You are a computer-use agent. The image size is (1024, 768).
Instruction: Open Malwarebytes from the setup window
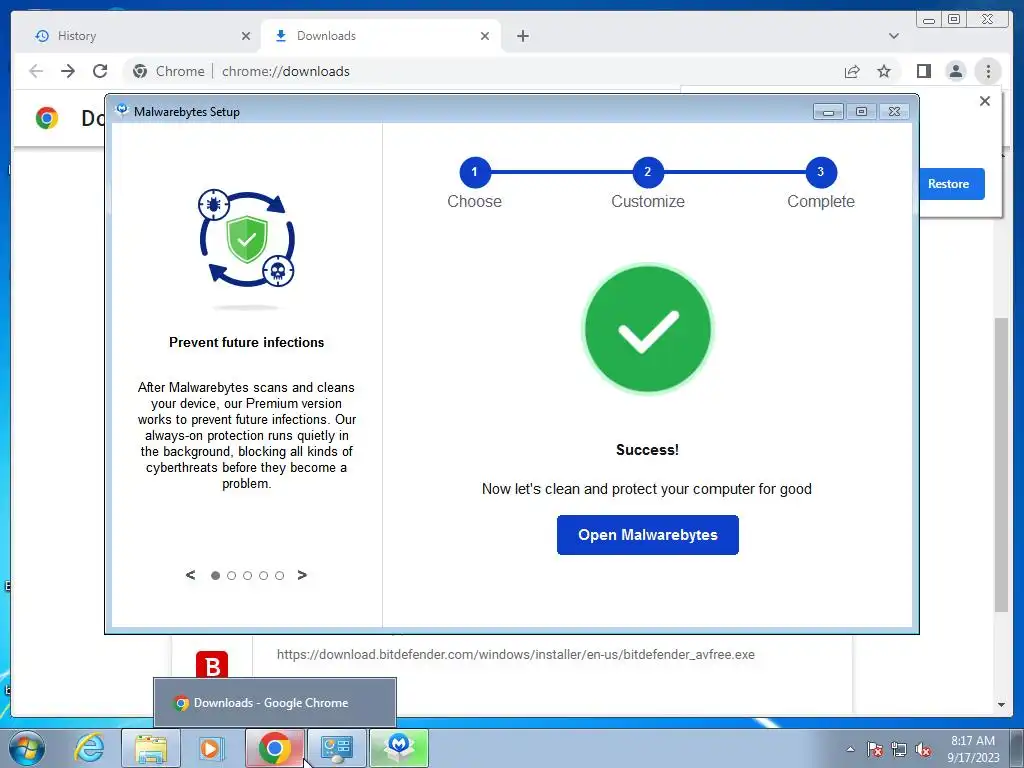pos(647,535)
